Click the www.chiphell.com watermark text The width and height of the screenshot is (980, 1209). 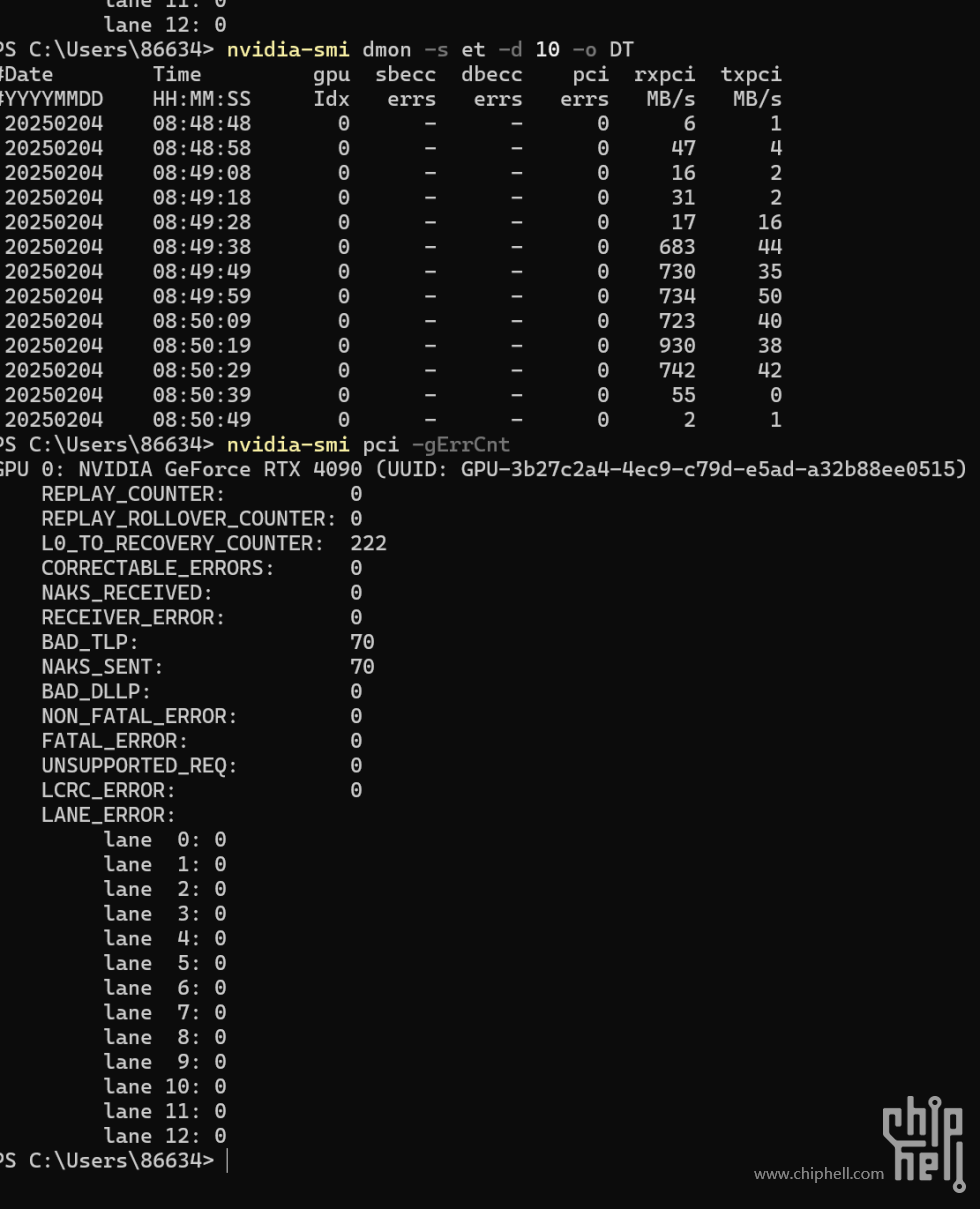coord(819,1174)
